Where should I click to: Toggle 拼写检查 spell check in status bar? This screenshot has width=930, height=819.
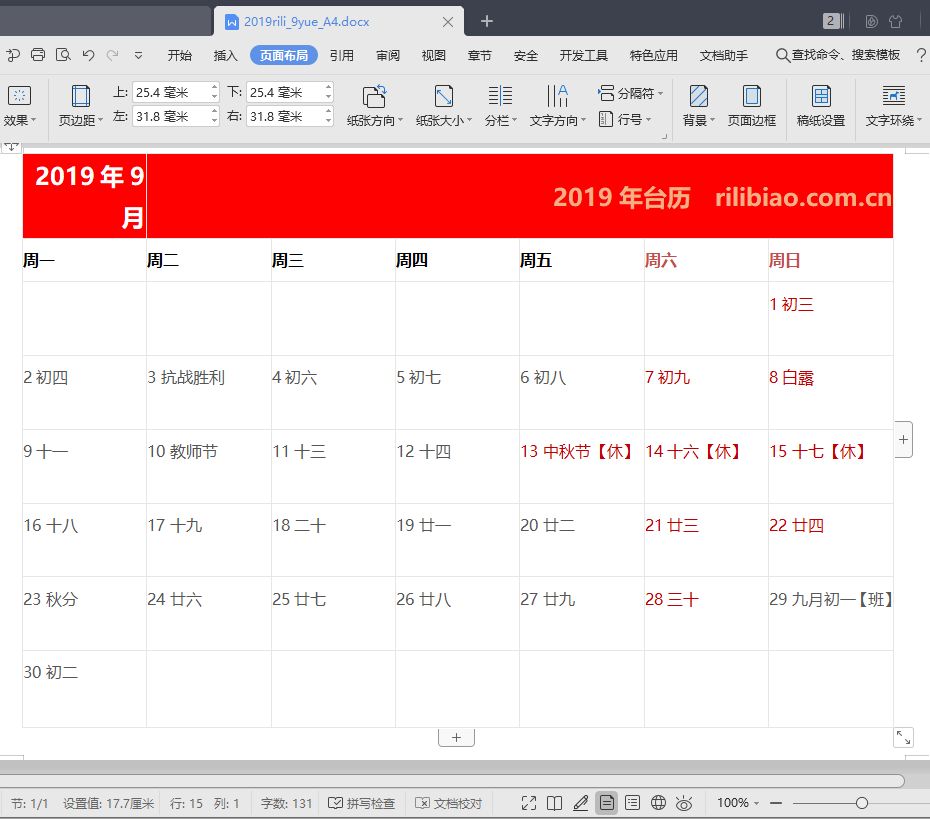[x=361, y=803]
